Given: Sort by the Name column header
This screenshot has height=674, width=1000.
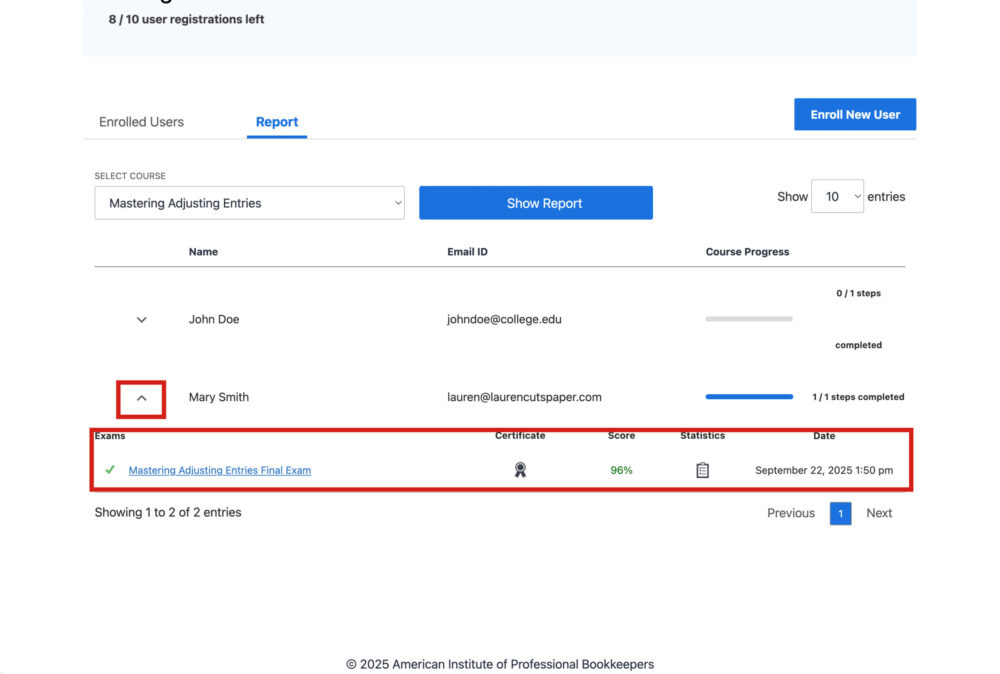Looking at the screenshot, I should pos(203,252).
